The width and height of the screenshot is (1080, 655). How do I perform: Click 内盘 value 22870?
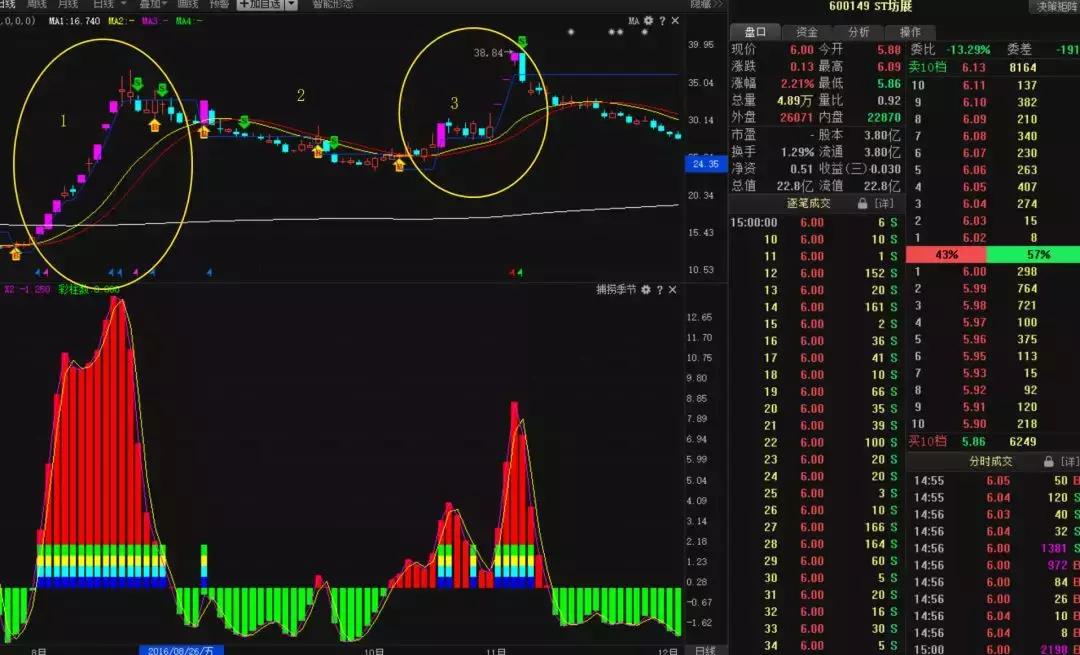pyautogui.click(x=884, y=117)
